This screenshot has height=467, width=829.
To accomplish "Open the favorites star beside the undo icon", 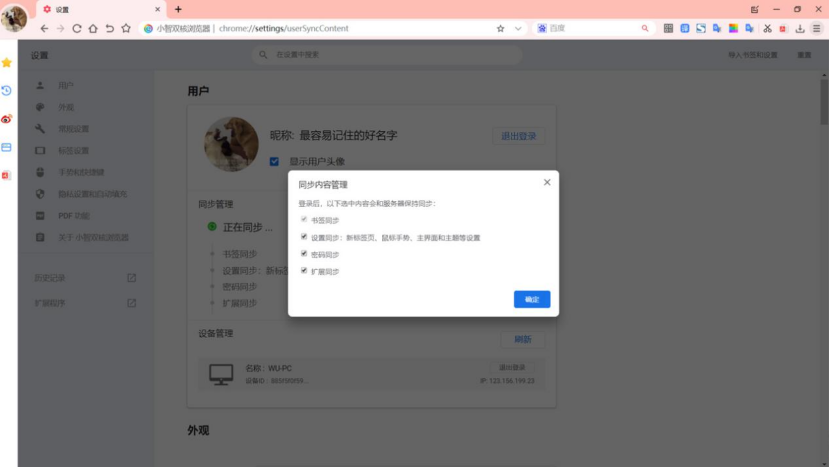I will pyautogui.click(x=126, y=29).
